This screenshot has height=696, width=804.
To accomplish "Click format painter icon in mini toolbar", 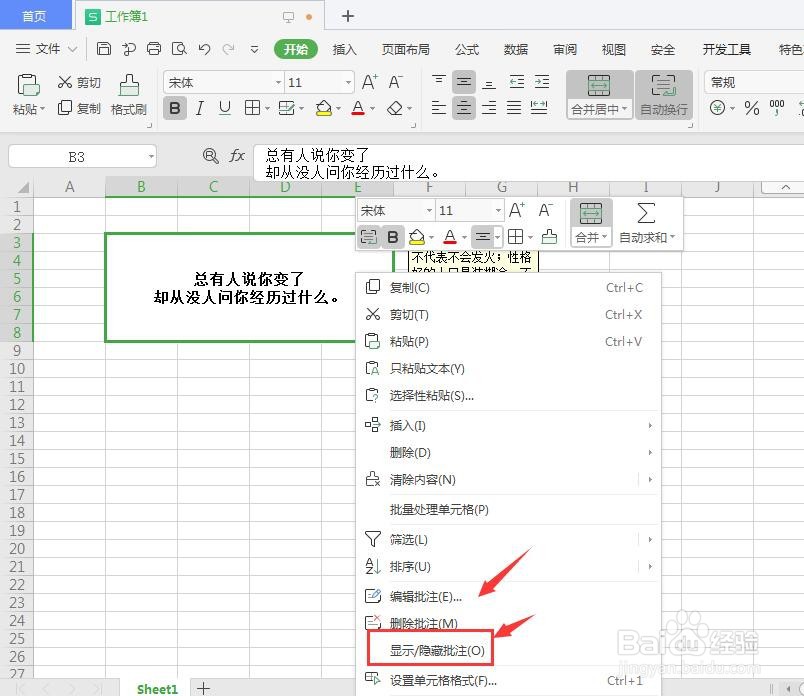I will coord(549,237).
